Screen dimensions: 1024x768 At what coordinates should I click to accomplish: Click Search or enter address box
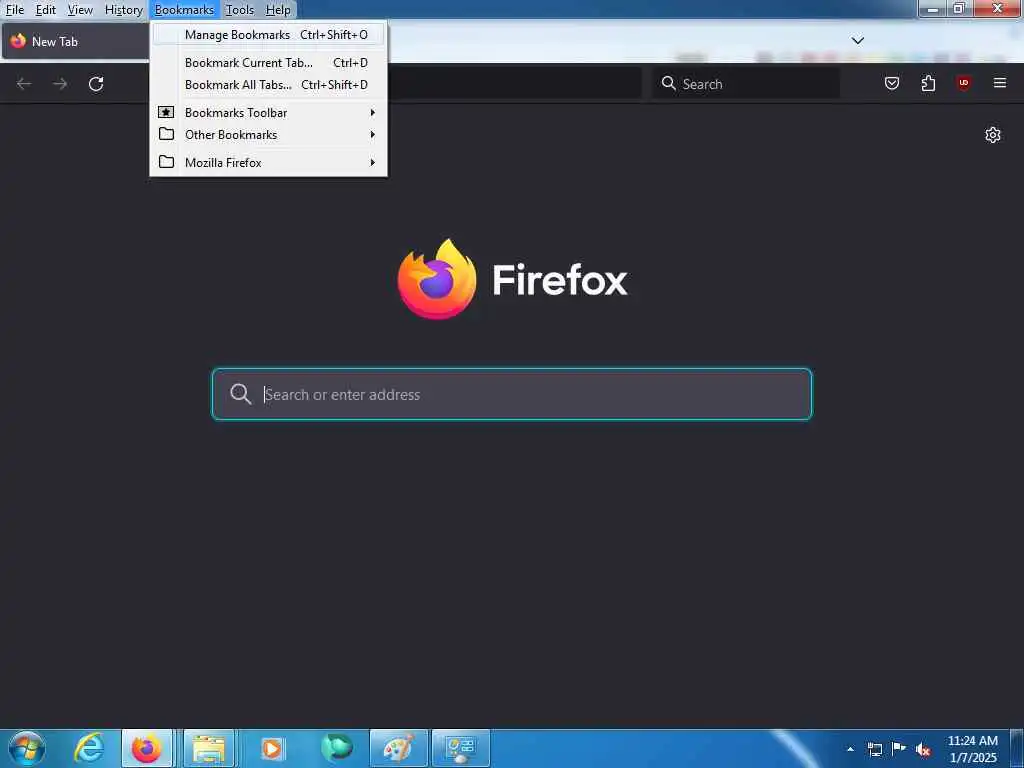[x=512, y=394]
